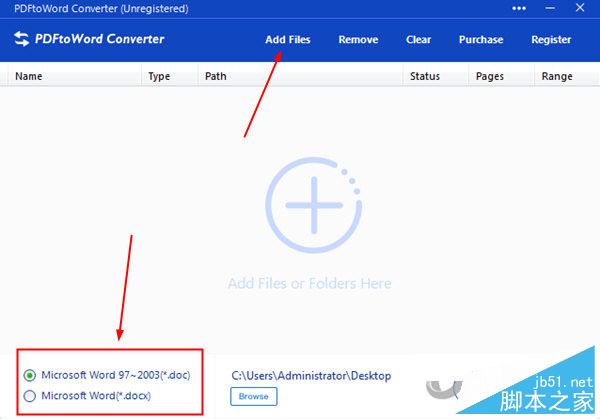Image resolution: width=600 pixels, height=419 pixels.
Task: Open the three-dots options menu in title bar
Action: [519, 8]
